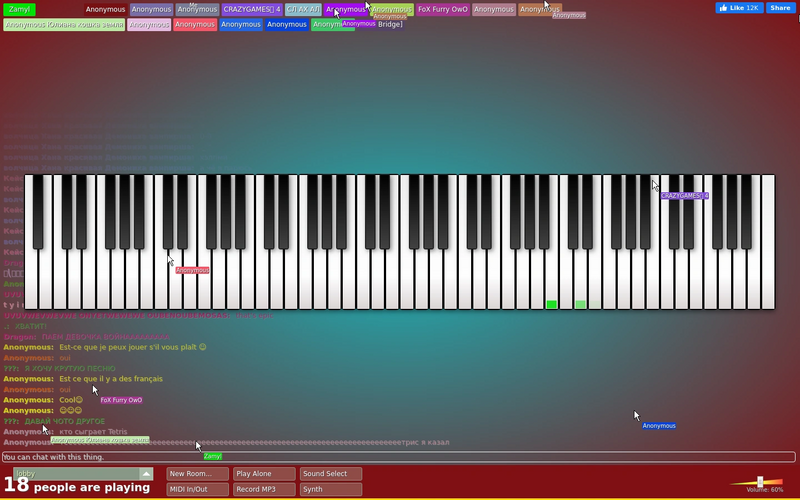
Task: Open the lobby room dropdown arrow
Action: (146, 473)
